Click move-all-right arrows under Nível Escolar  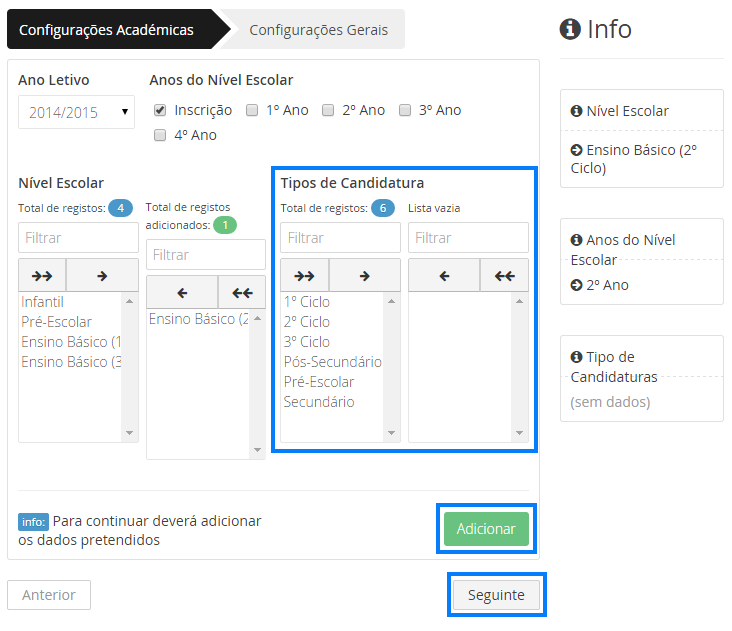tap(42, 275)
